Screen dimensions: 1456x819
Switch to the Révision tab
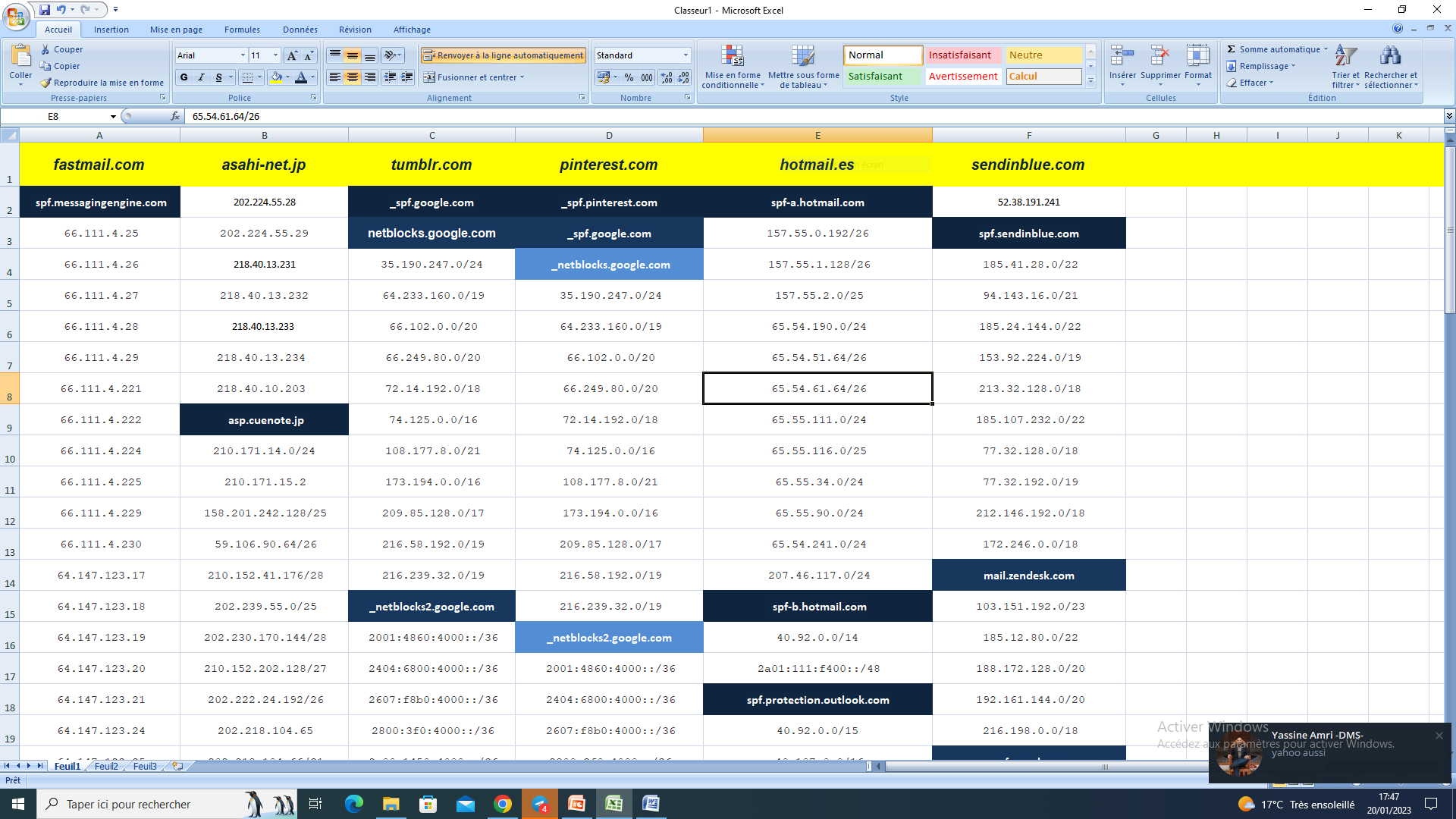tap(355, 30)
